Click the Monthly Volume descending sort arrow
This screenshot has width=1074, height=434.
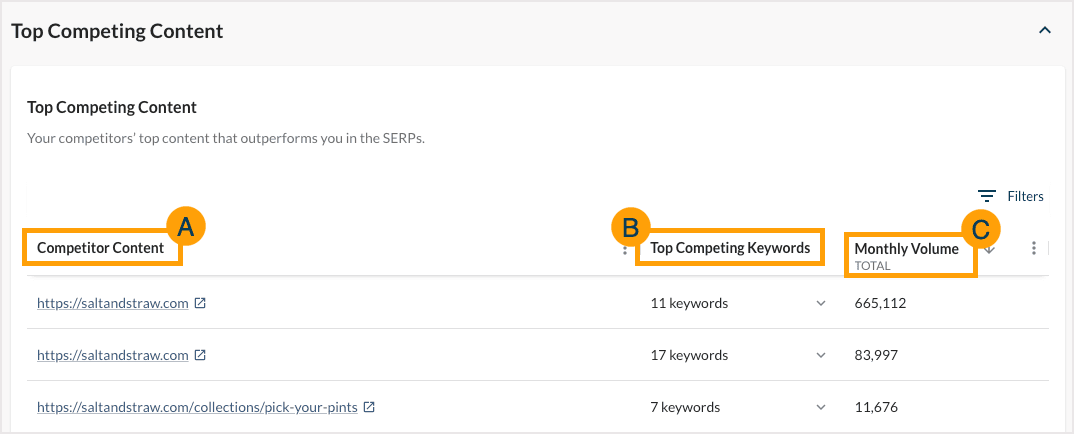990,249
